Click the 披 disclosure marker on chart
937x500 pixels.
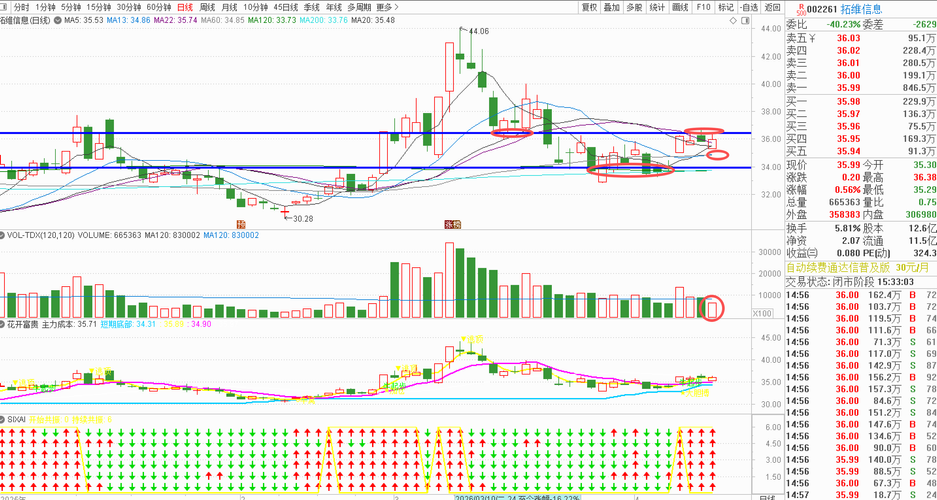(241, 224)
